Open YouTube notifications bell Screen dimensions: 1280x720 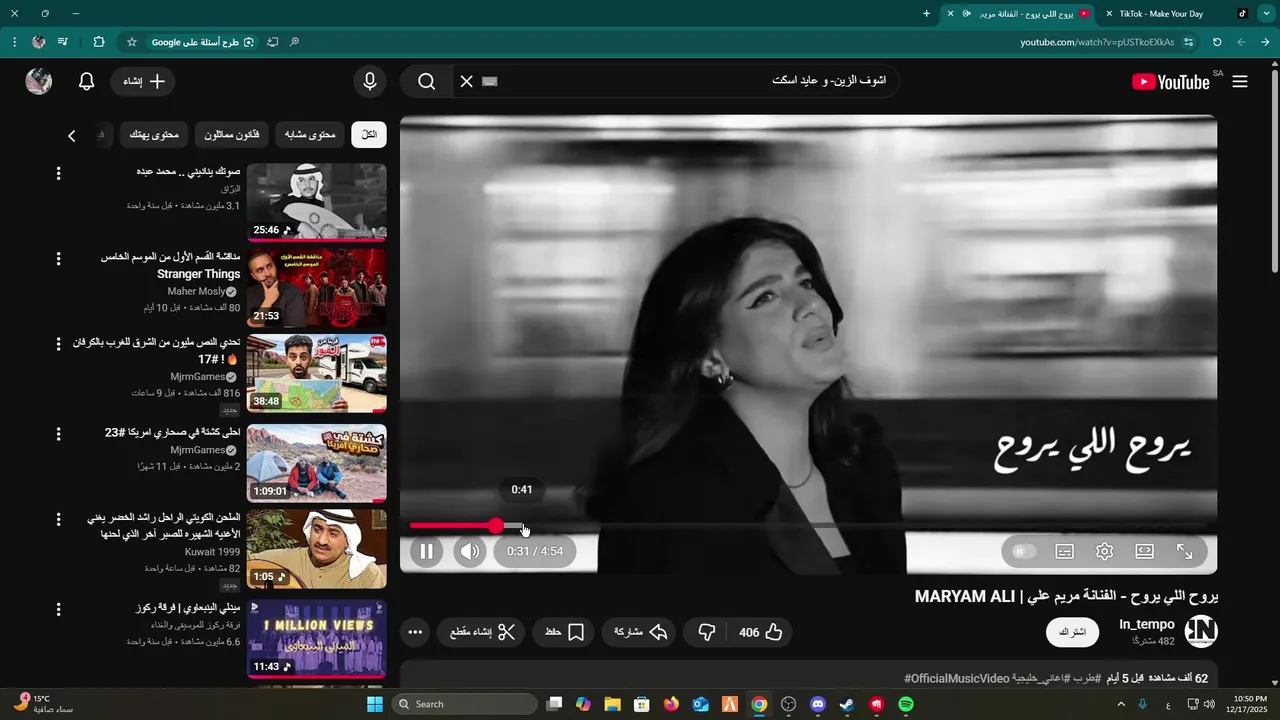87,82
